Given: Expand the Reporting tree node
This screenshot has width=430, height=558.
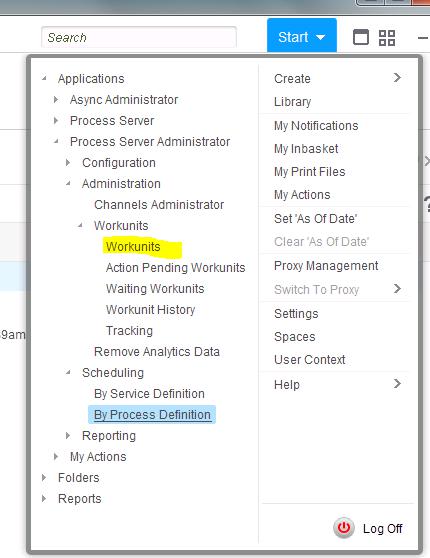Looking at the screenshot, I should click(x=68, y=436).
